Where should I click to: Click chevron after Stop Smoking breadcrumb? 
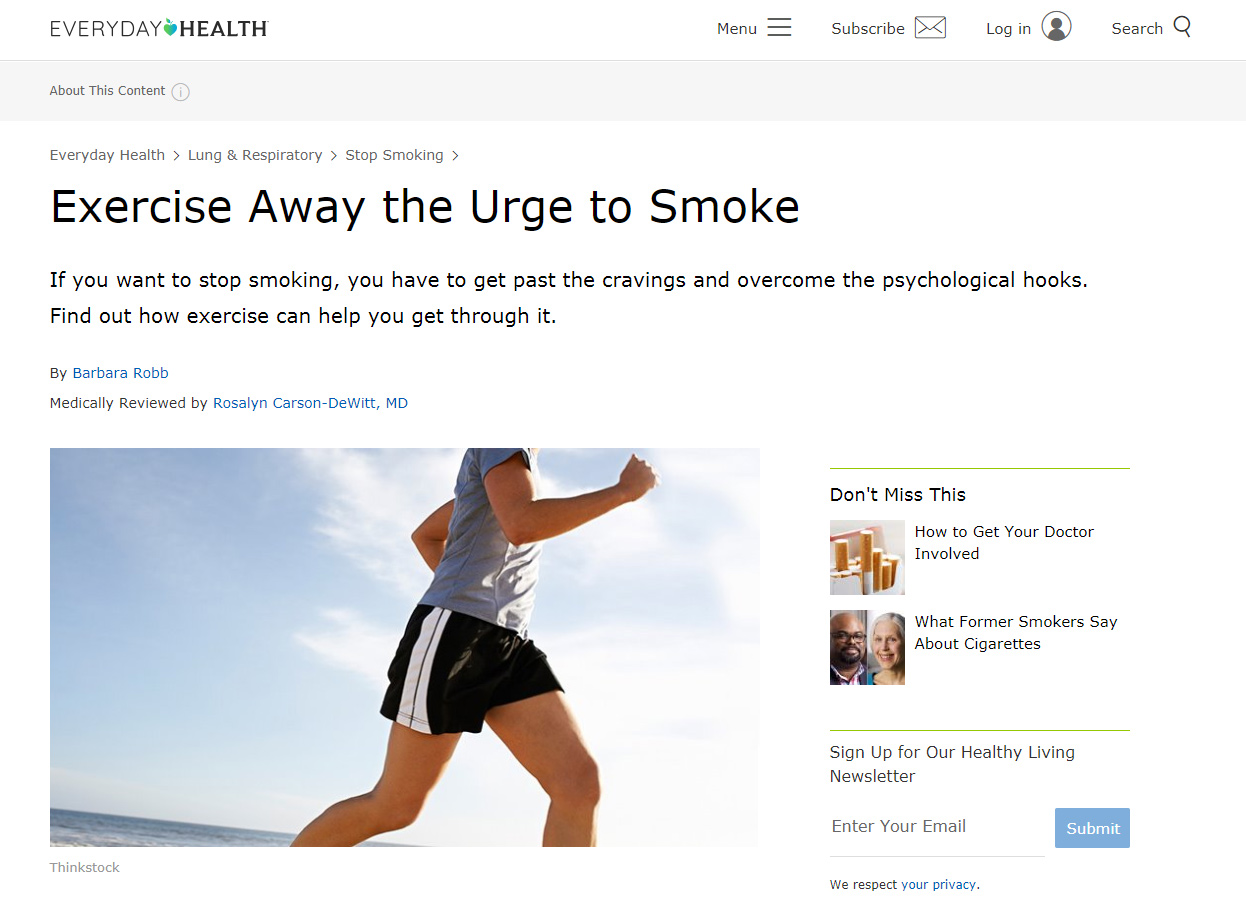pos(455,156)
